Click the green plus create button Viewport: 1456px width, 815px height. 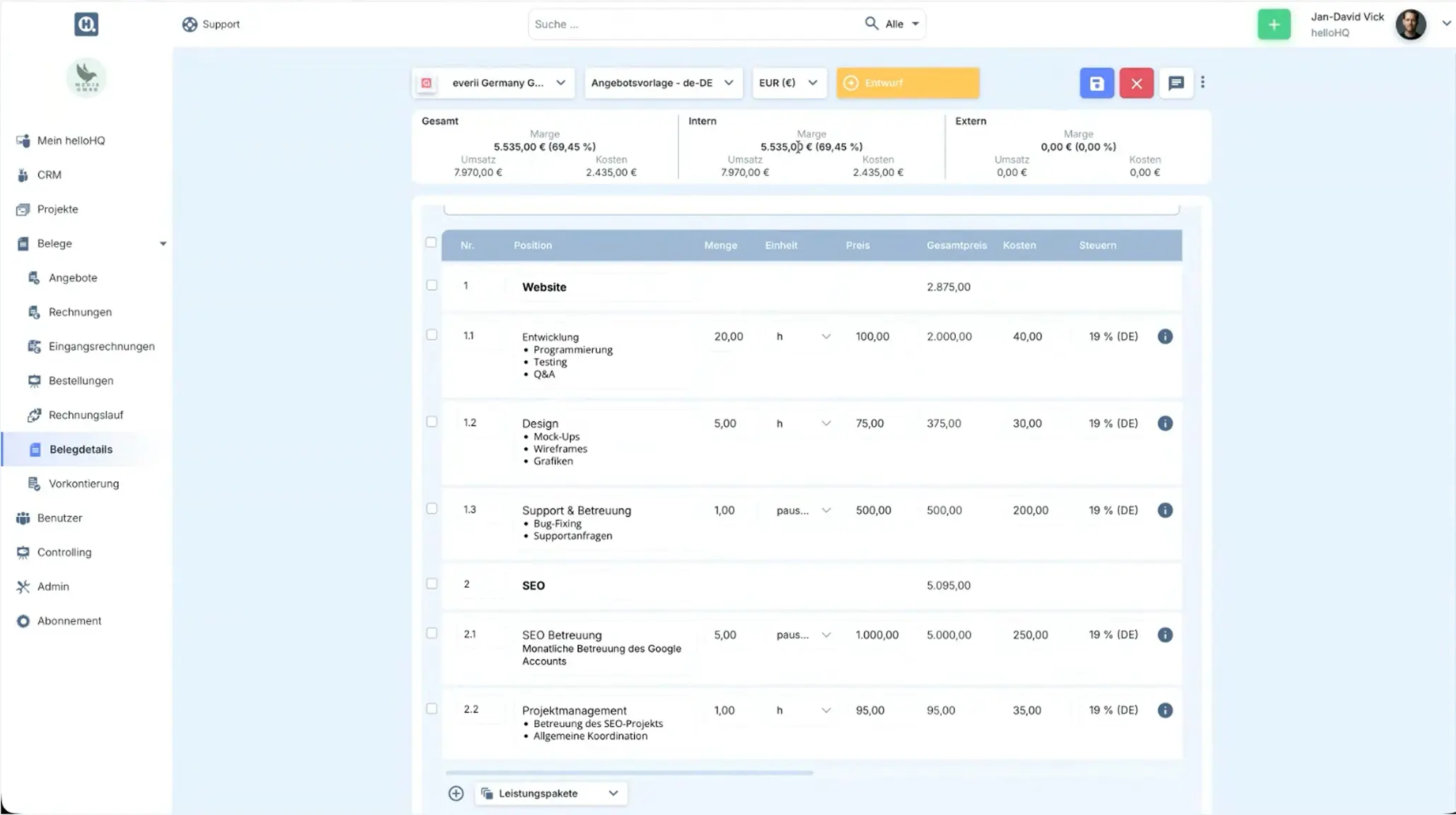click(1273, 25)
